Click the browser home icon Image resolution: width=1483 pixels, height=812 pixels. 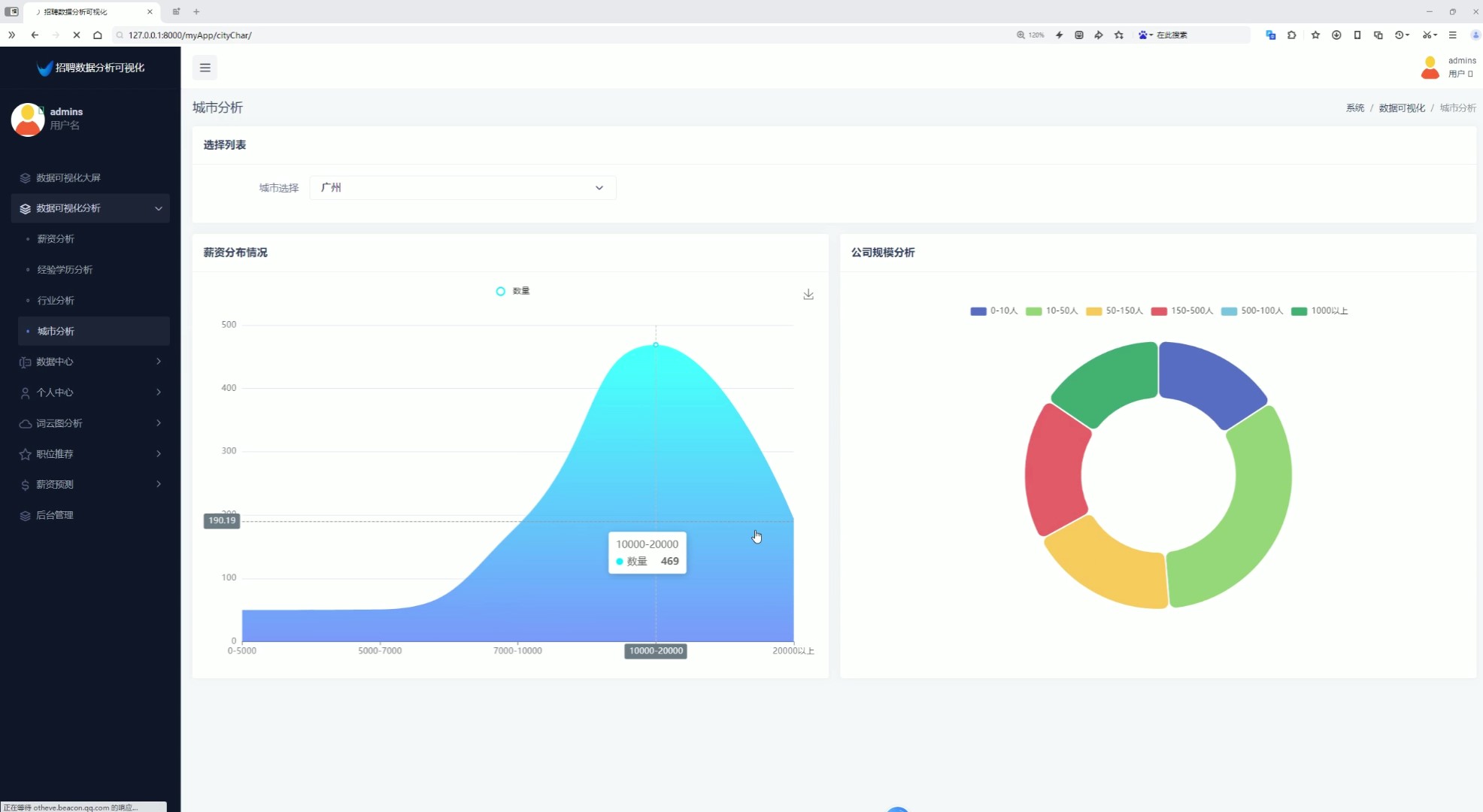[98, 35]
